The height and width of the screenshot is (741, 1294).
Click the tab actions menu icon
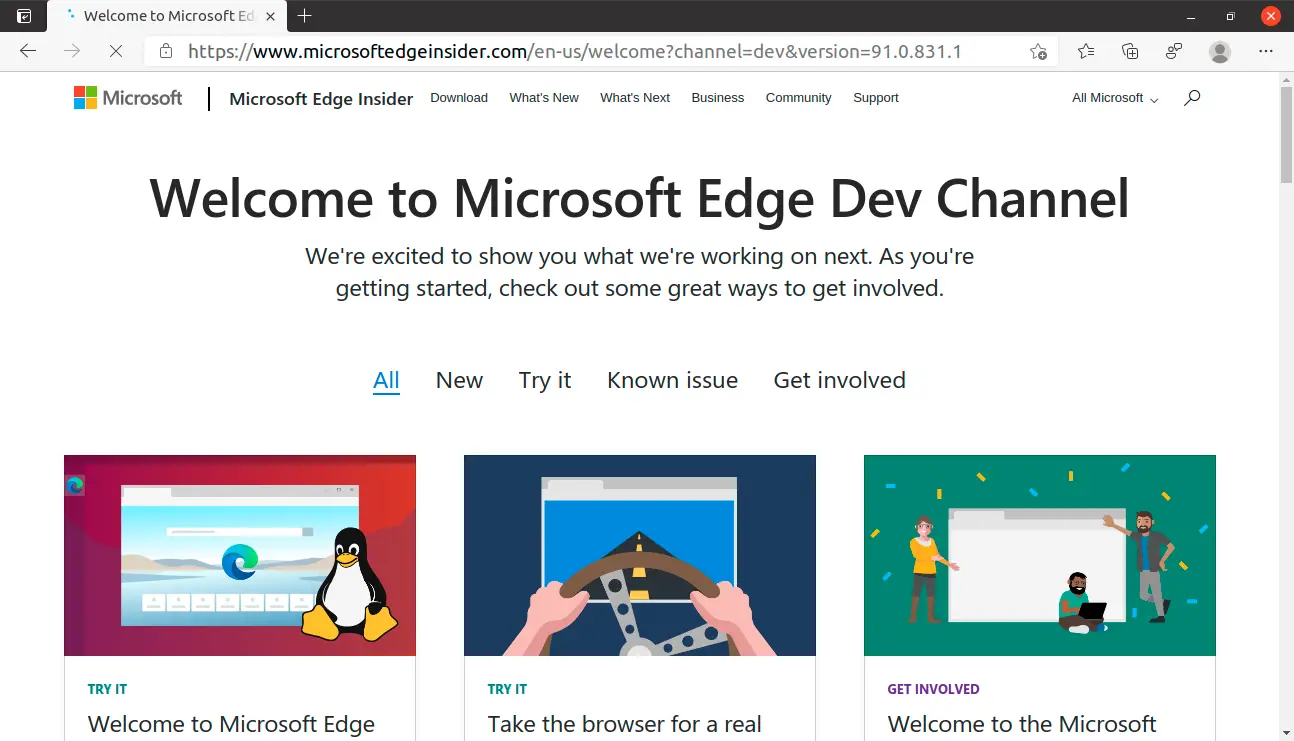tap(24, 16)
